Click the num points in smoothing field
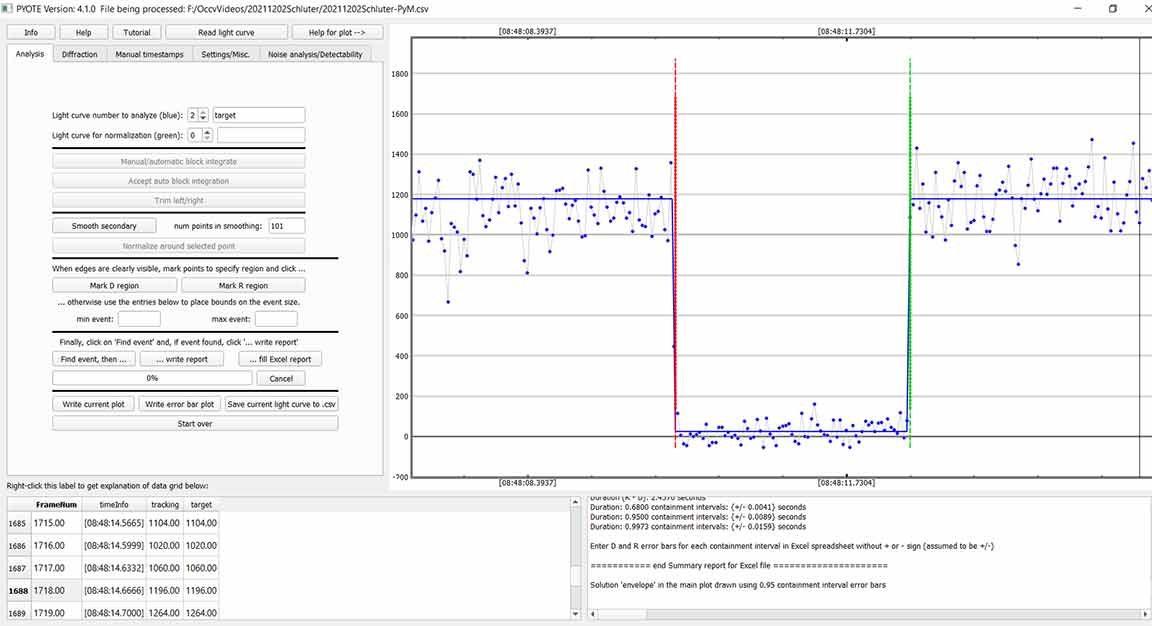 [x=287, y=226]
